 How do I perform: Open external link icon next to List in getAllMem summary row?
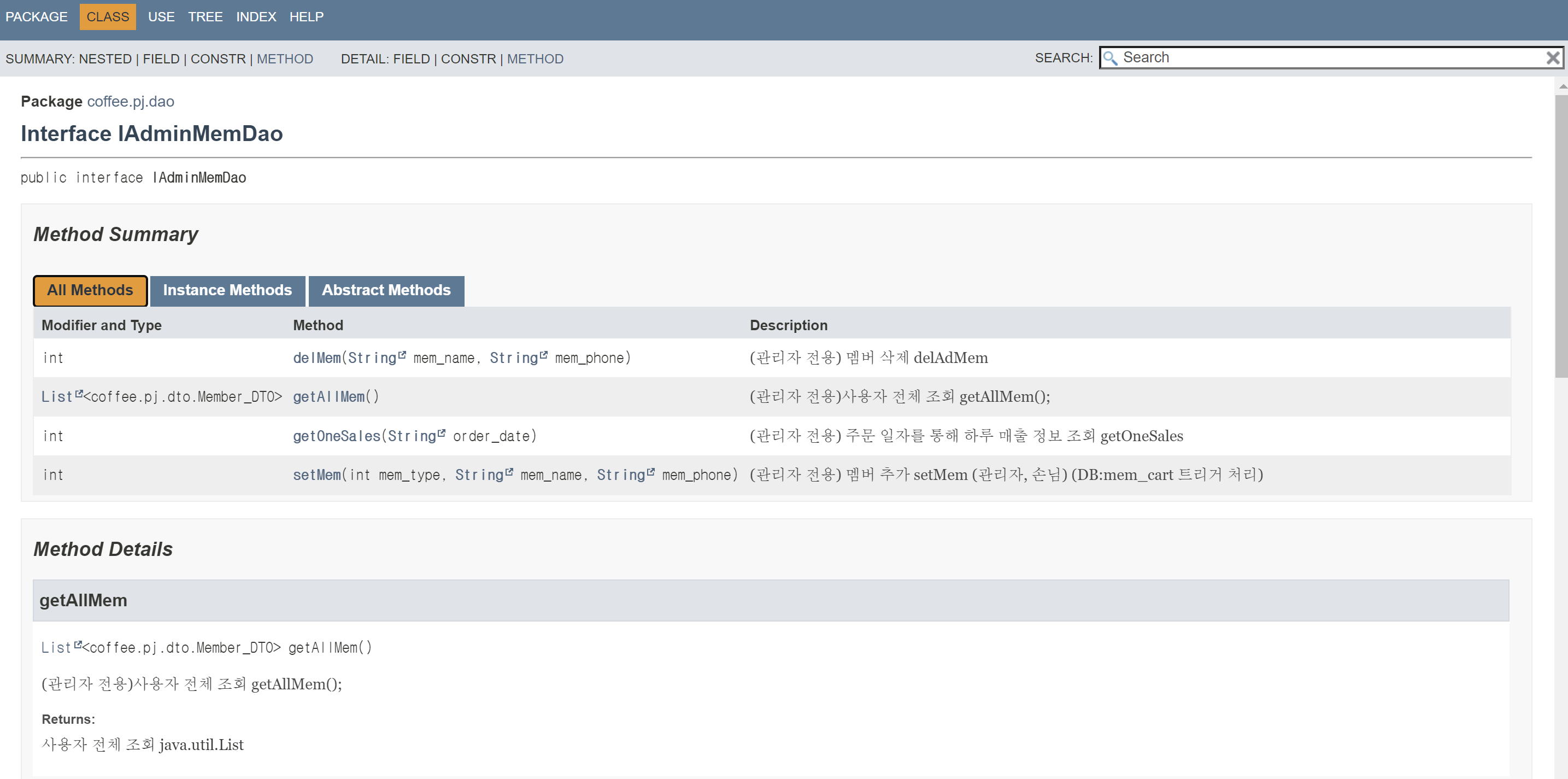click(79, 394)
